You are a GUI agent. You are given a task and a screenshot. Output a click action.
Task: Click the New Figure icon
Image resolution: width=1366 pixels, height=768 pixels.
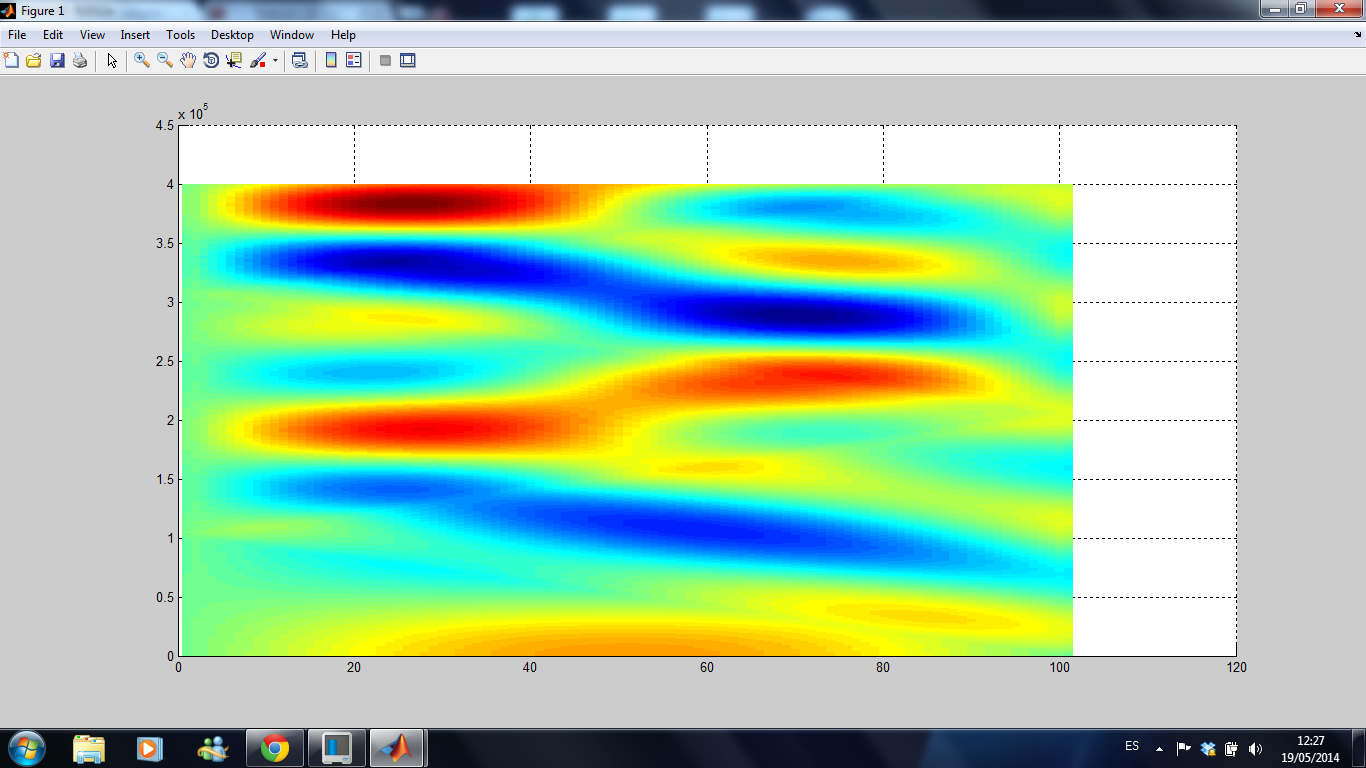(x=12, y=61)
